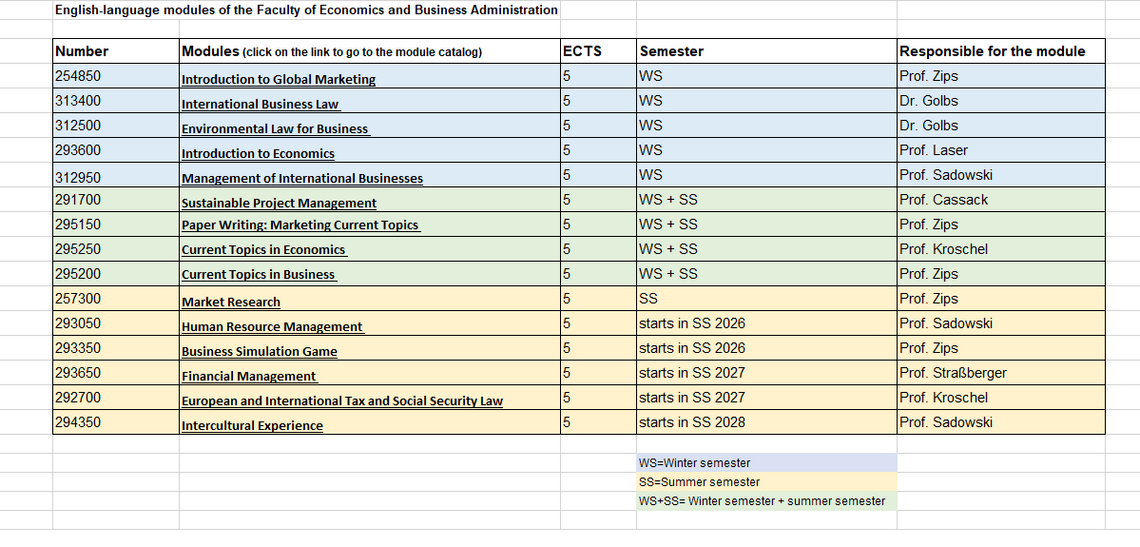Open the Market Research module link
The width and height of the screenshot is (1140, 547).
pos(230,303)
